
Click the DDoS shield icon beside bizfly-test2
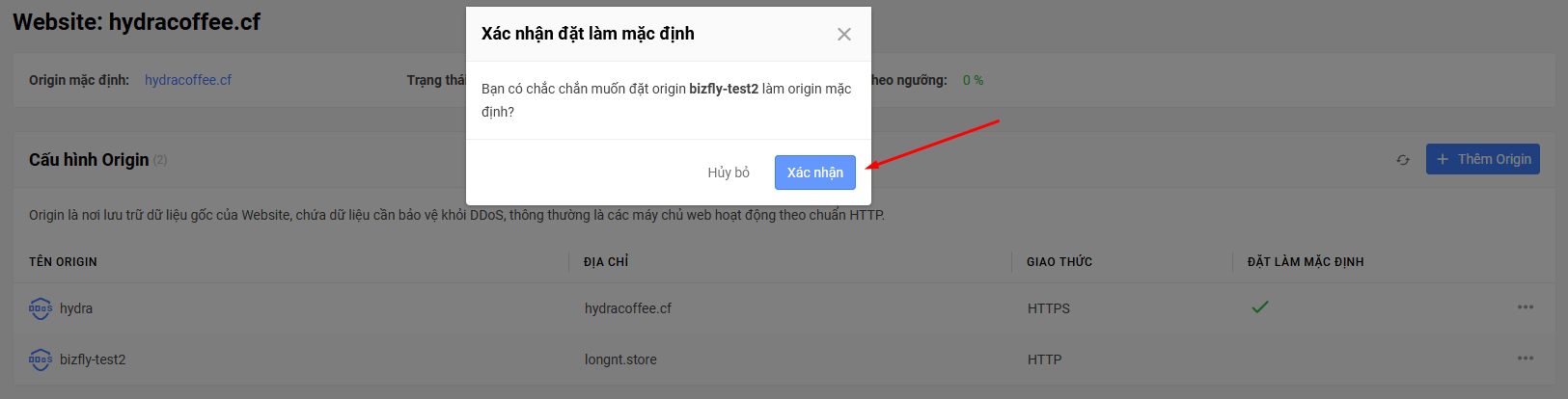[x=41, y=359]
